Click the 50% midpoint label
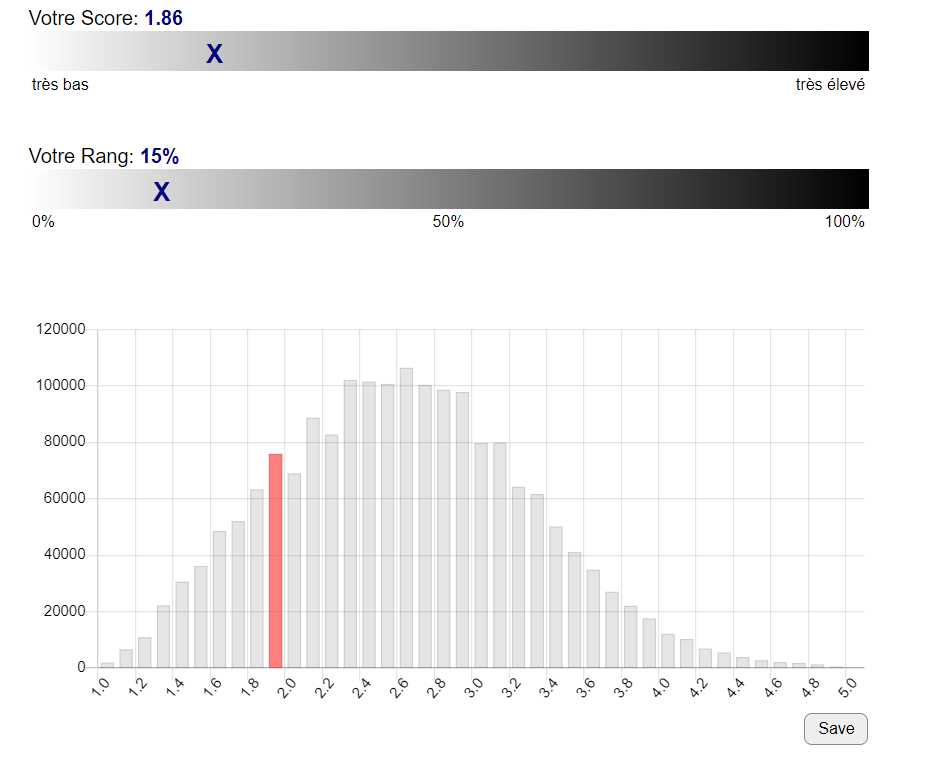The width and height of the screenshot is (936, 770). [448, 222]
